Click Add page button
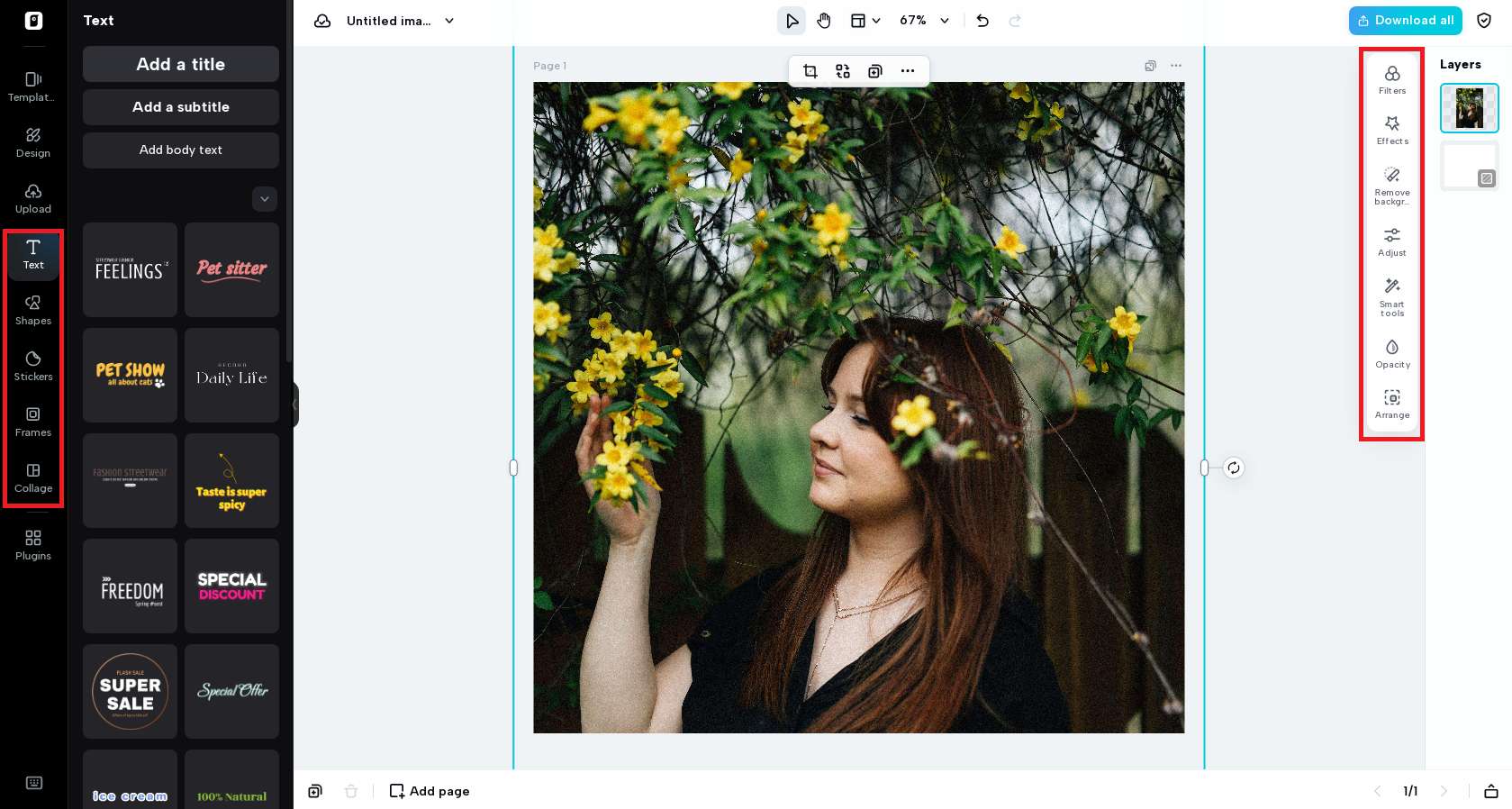Screen dimensions: 1512x809 (430, 791)
